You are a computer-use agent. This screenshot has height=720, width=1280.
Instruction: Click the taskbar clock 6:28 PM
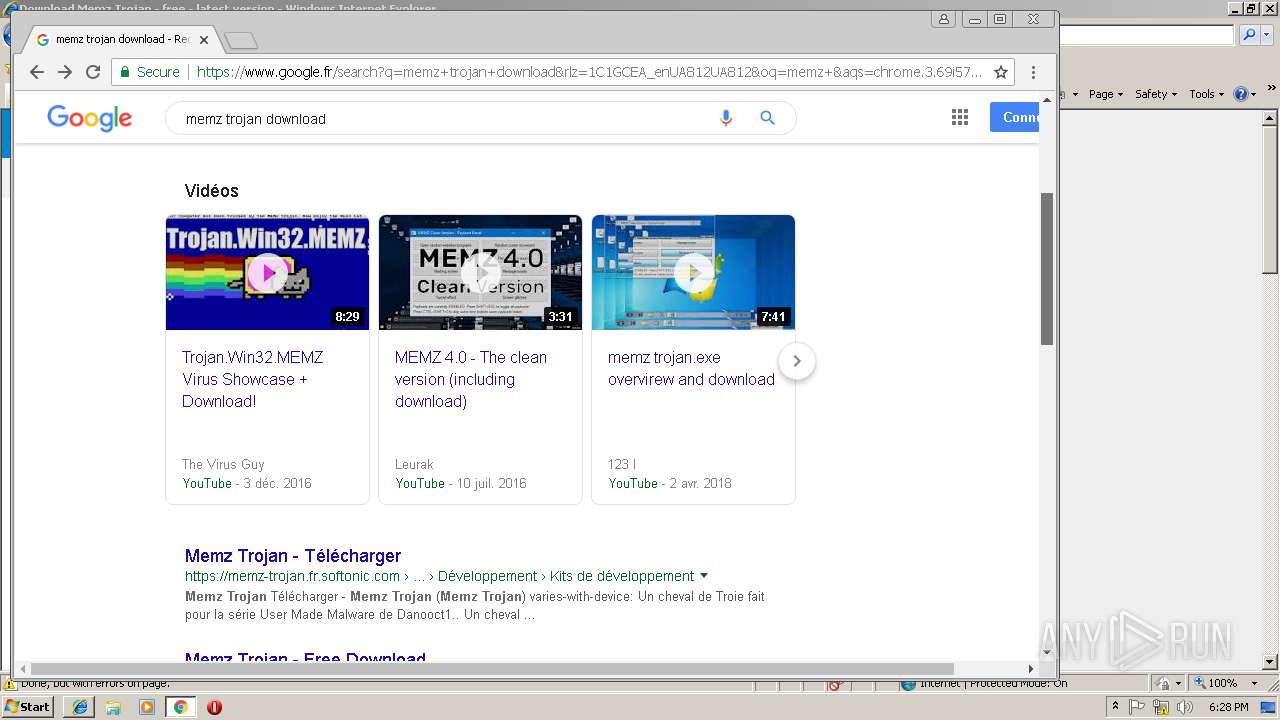coord(1228,707)
